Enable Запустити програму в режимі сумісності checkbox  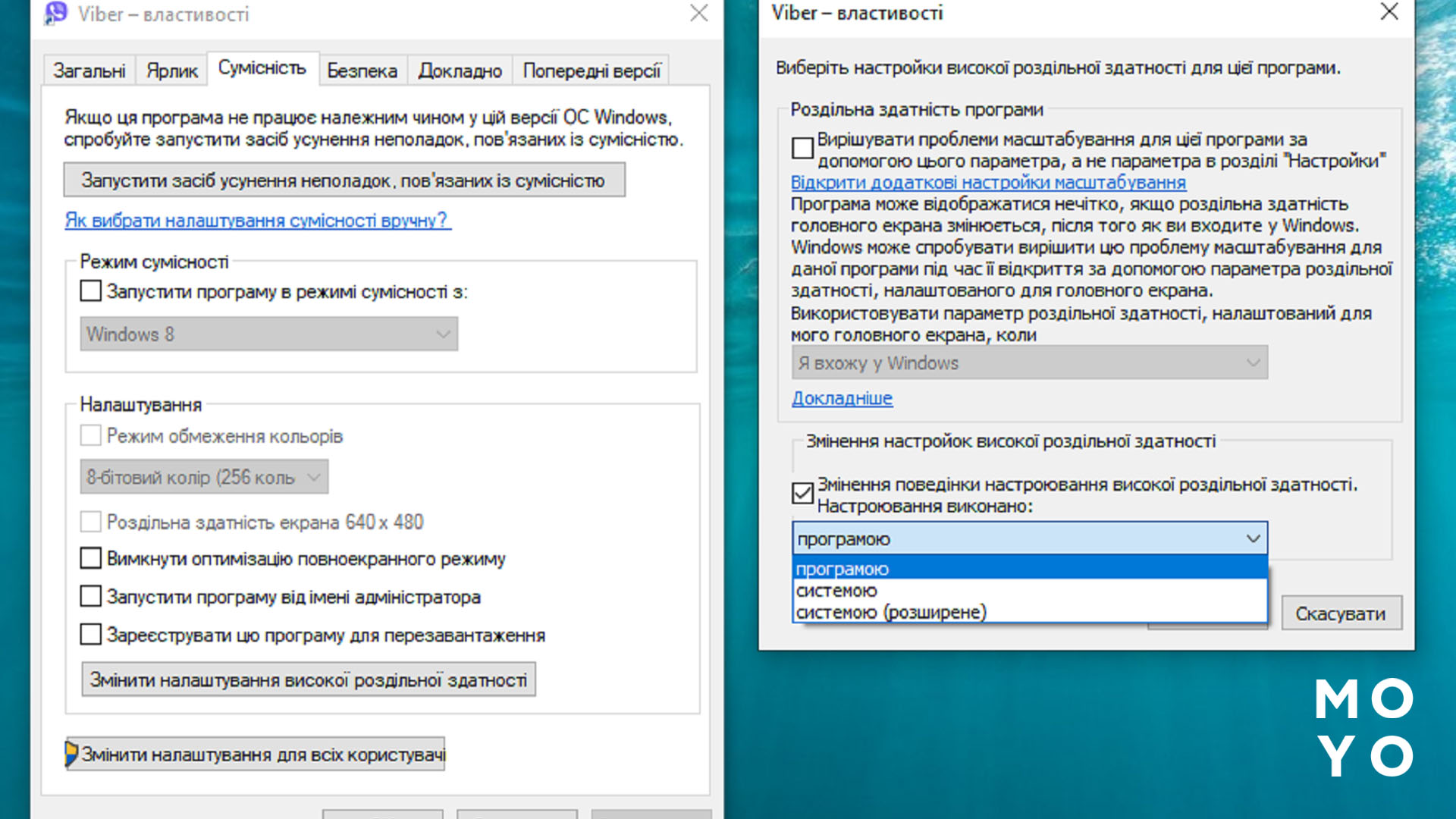point(91,291)
